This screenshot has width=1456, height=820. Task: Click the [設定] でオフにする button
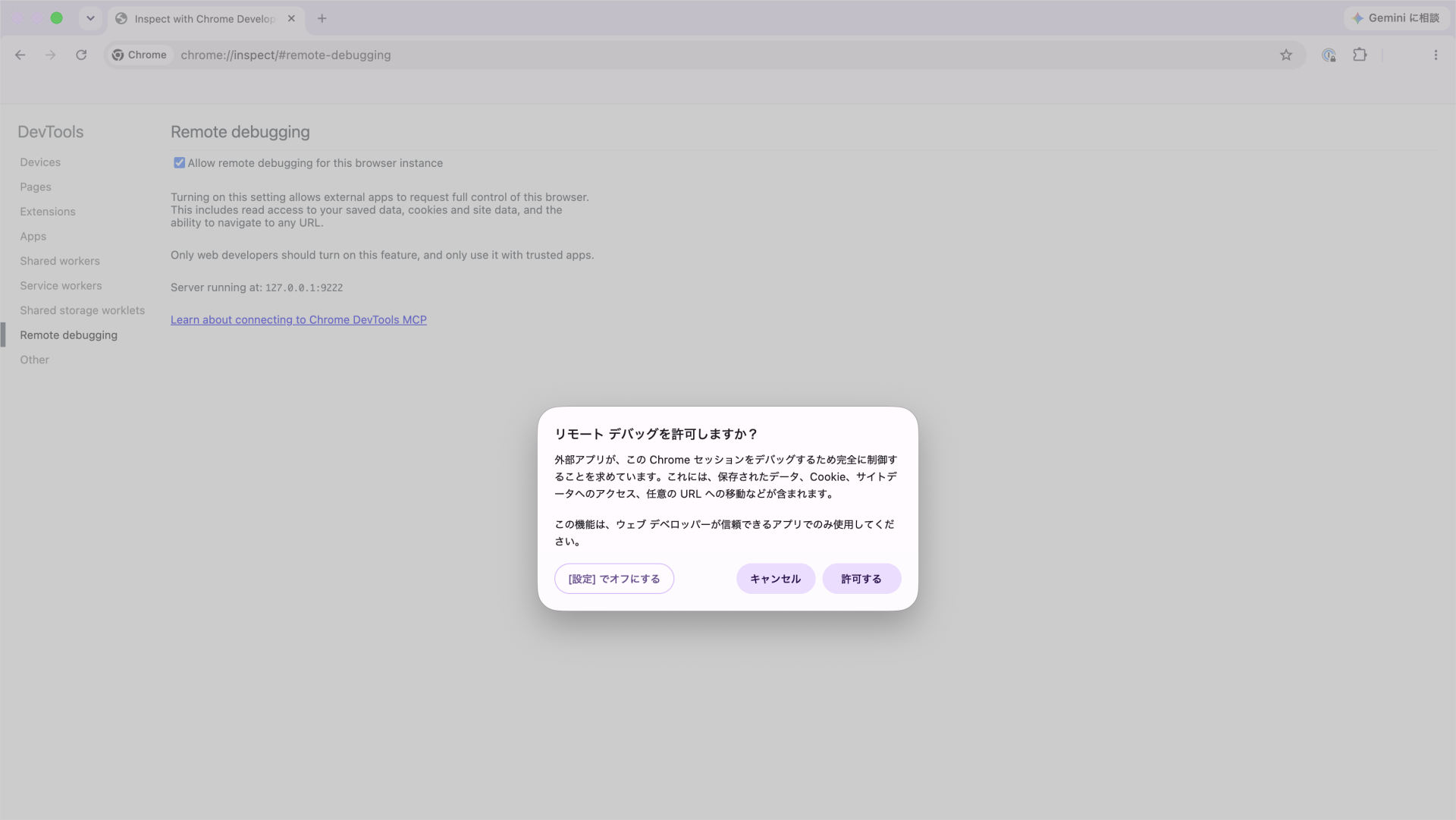(x=614, y=579)
